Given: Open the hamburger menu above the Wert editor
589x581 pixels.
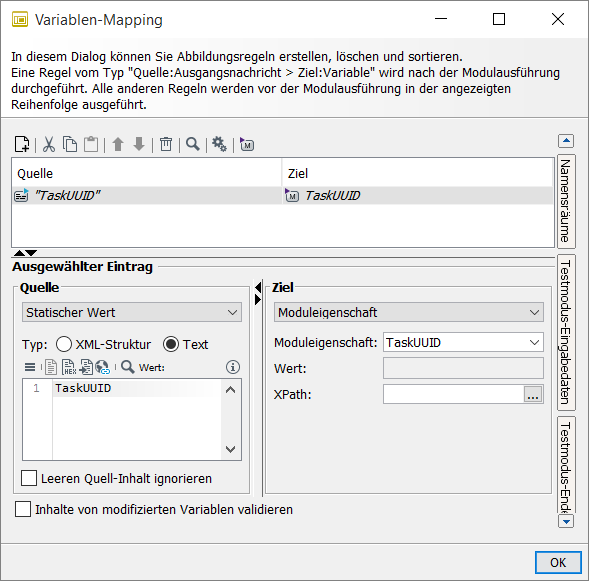Looking at the screenshot, I should click(x=30, y=367).
